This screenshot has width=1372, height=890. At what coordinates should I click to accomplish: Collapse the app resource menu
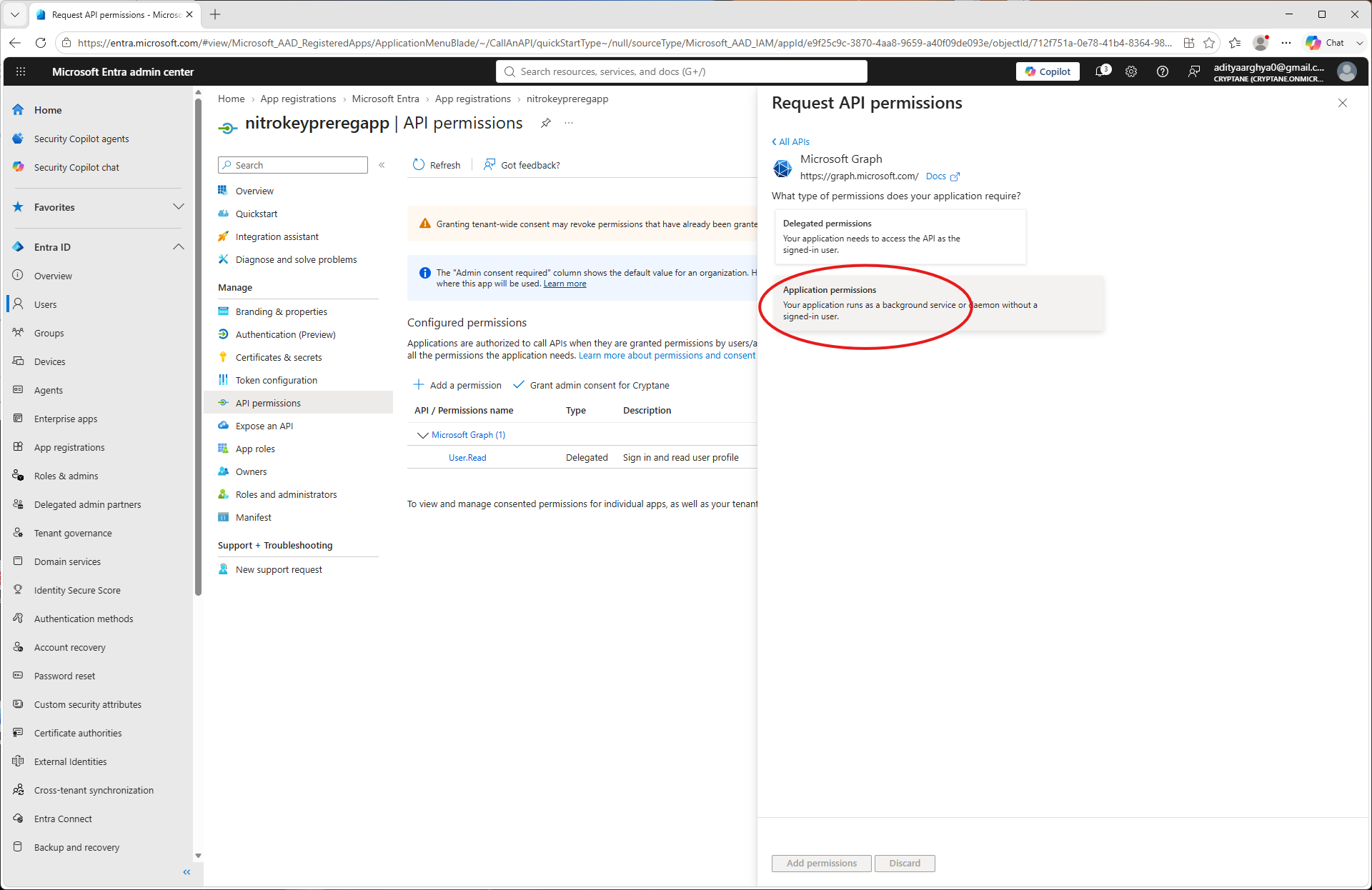coord(382,165)
